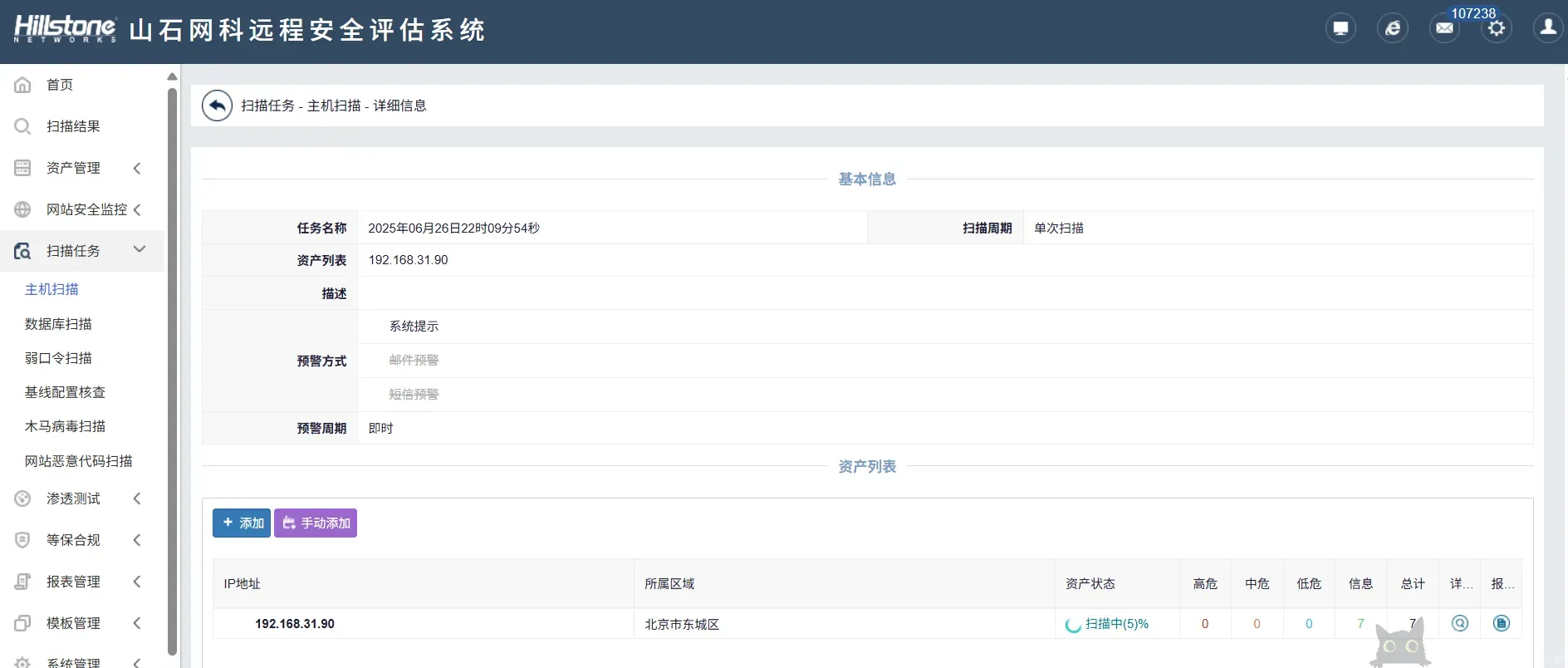Click the task name 2025年06月26日22时09分54秒

click(453, 228)
